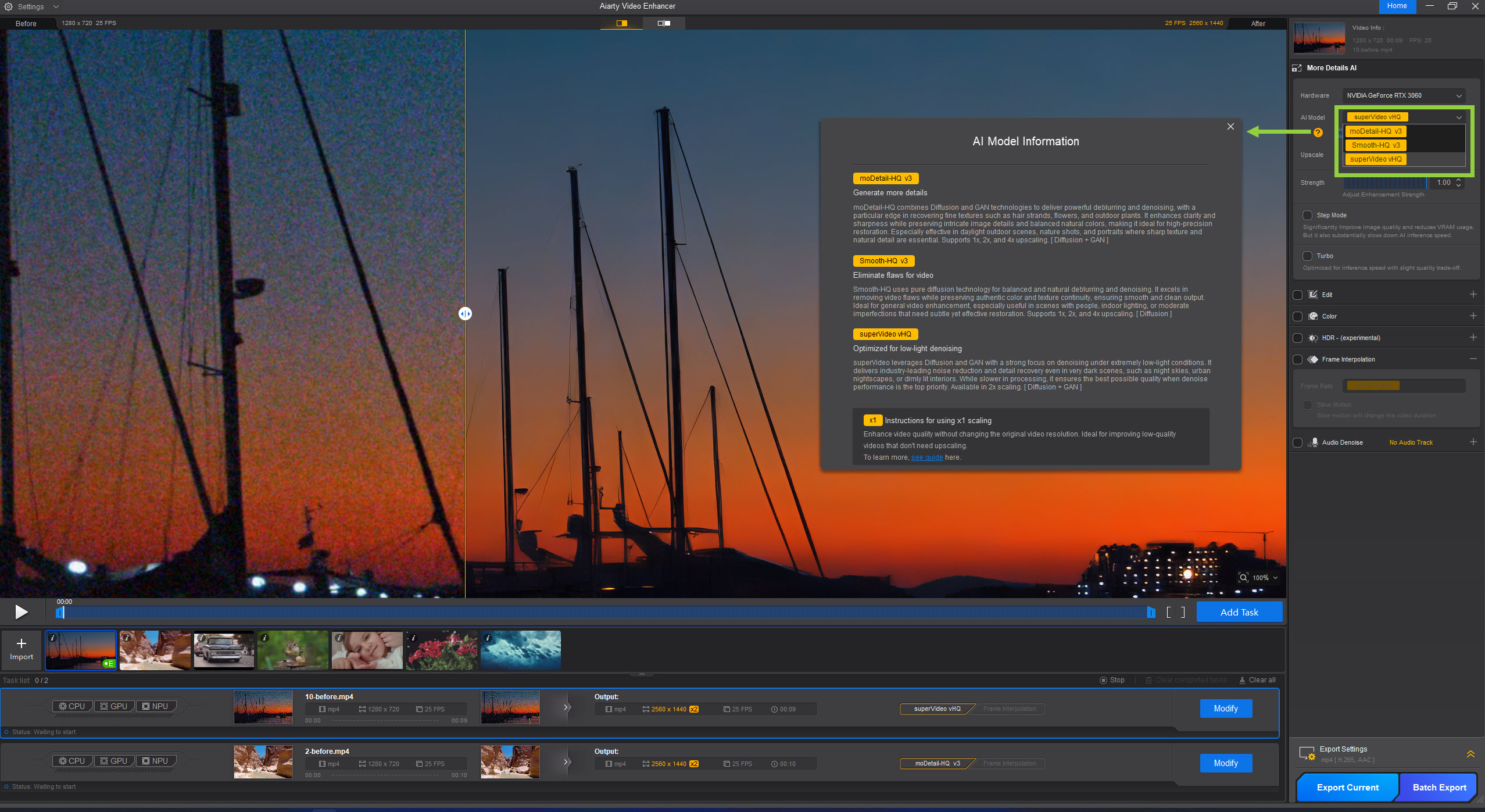Close the AI Model Information popup
1485x812 pixels.
point(1230,127)
